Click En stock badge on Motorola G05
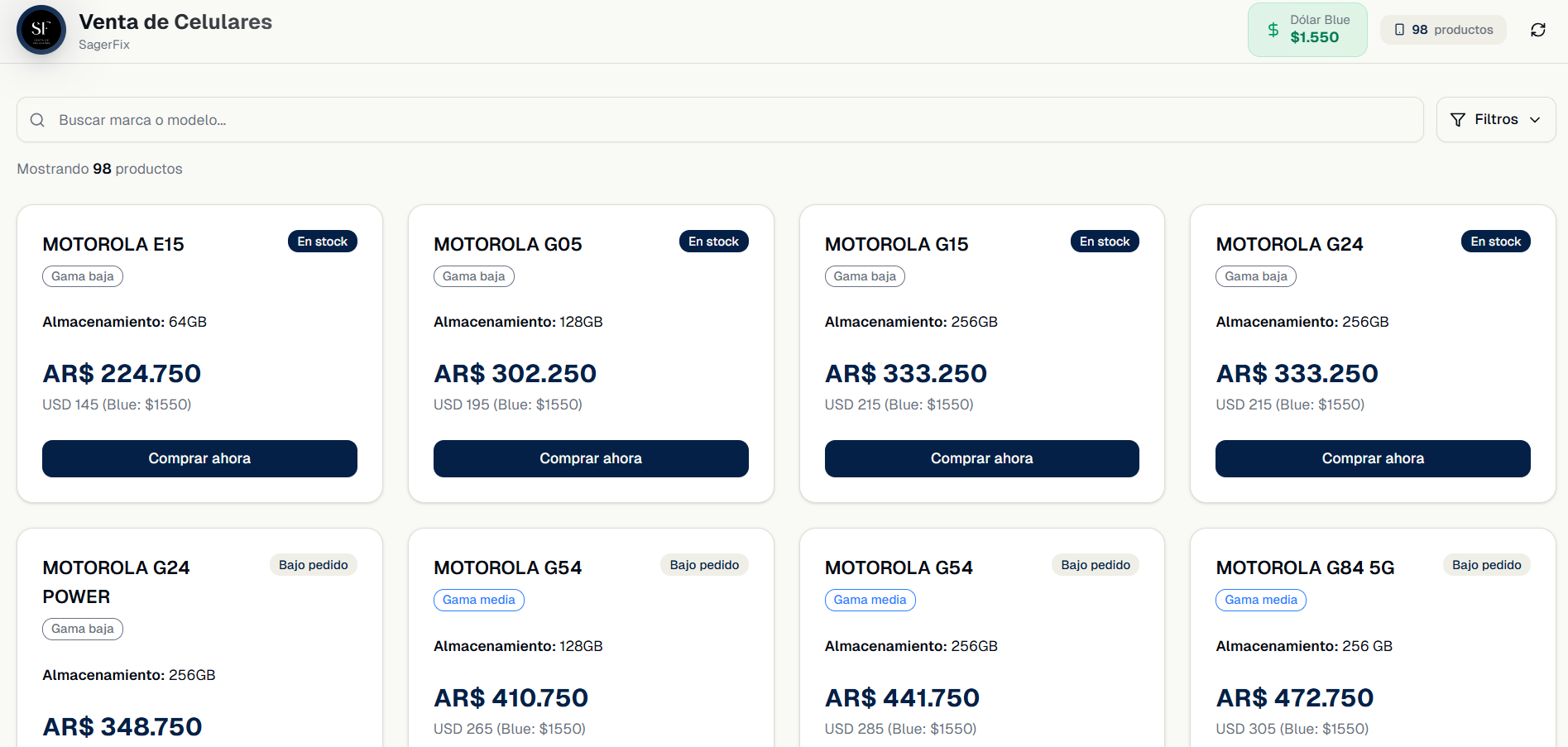1568x747 pixels. tap(713, 242)
